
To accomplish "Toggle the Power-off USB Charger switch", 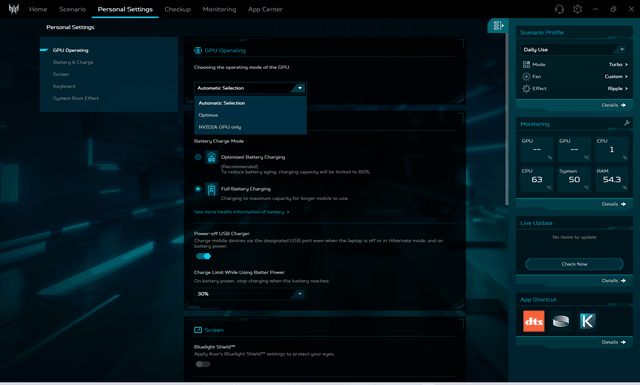I will 203,256.
